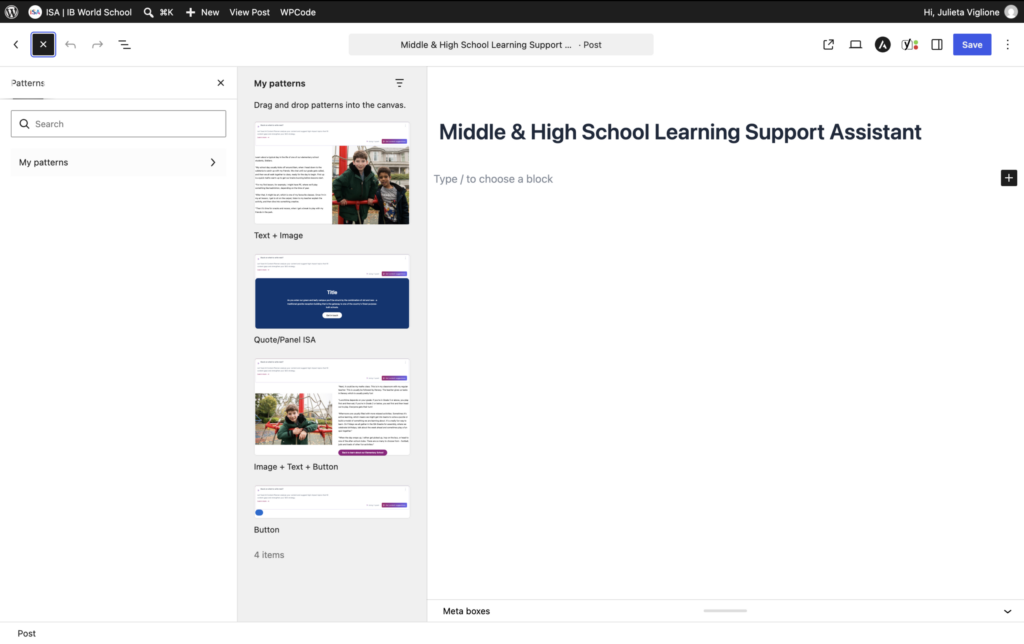1024x644 pixels.
Task: Open the Document Overview list icon
Action: [x=124, y=44]
